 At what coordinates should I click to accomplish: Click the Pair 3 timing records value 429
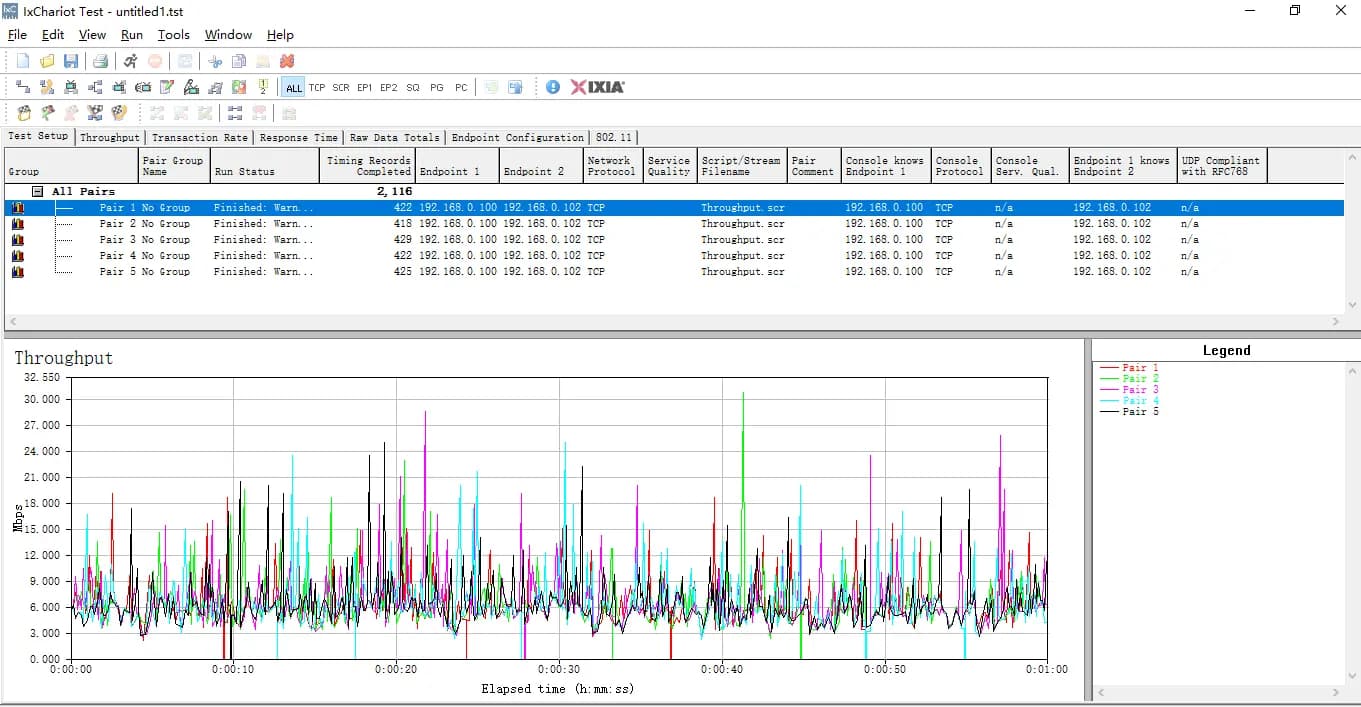401,240
